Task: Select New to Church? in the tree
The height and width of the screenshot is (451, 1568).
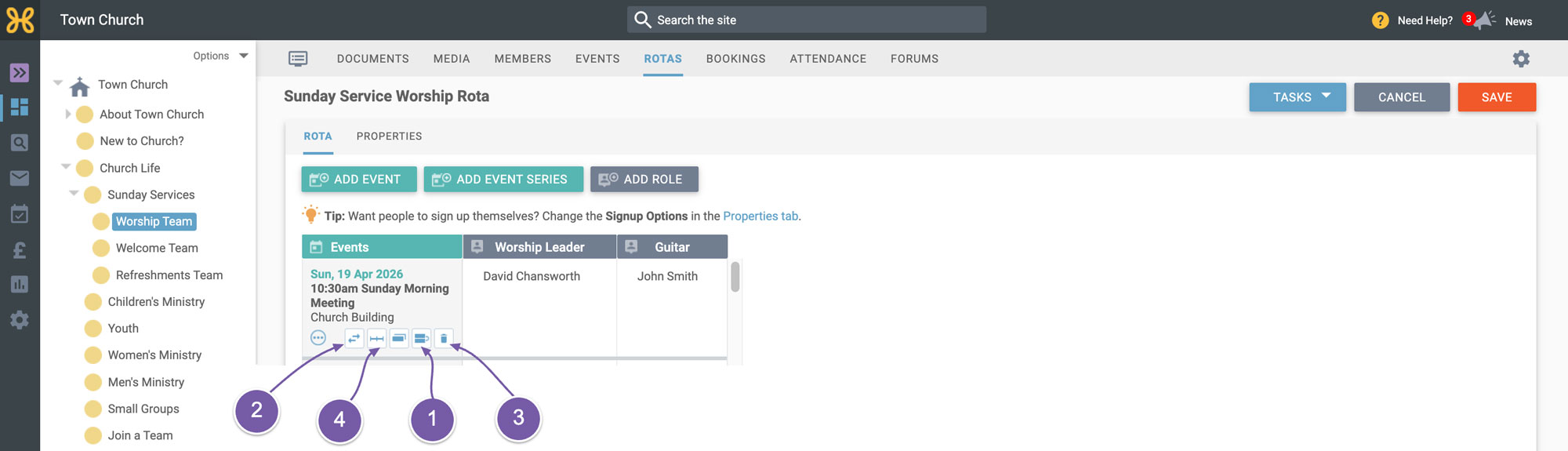Action: pyautogui.click(x=142, y=141)
